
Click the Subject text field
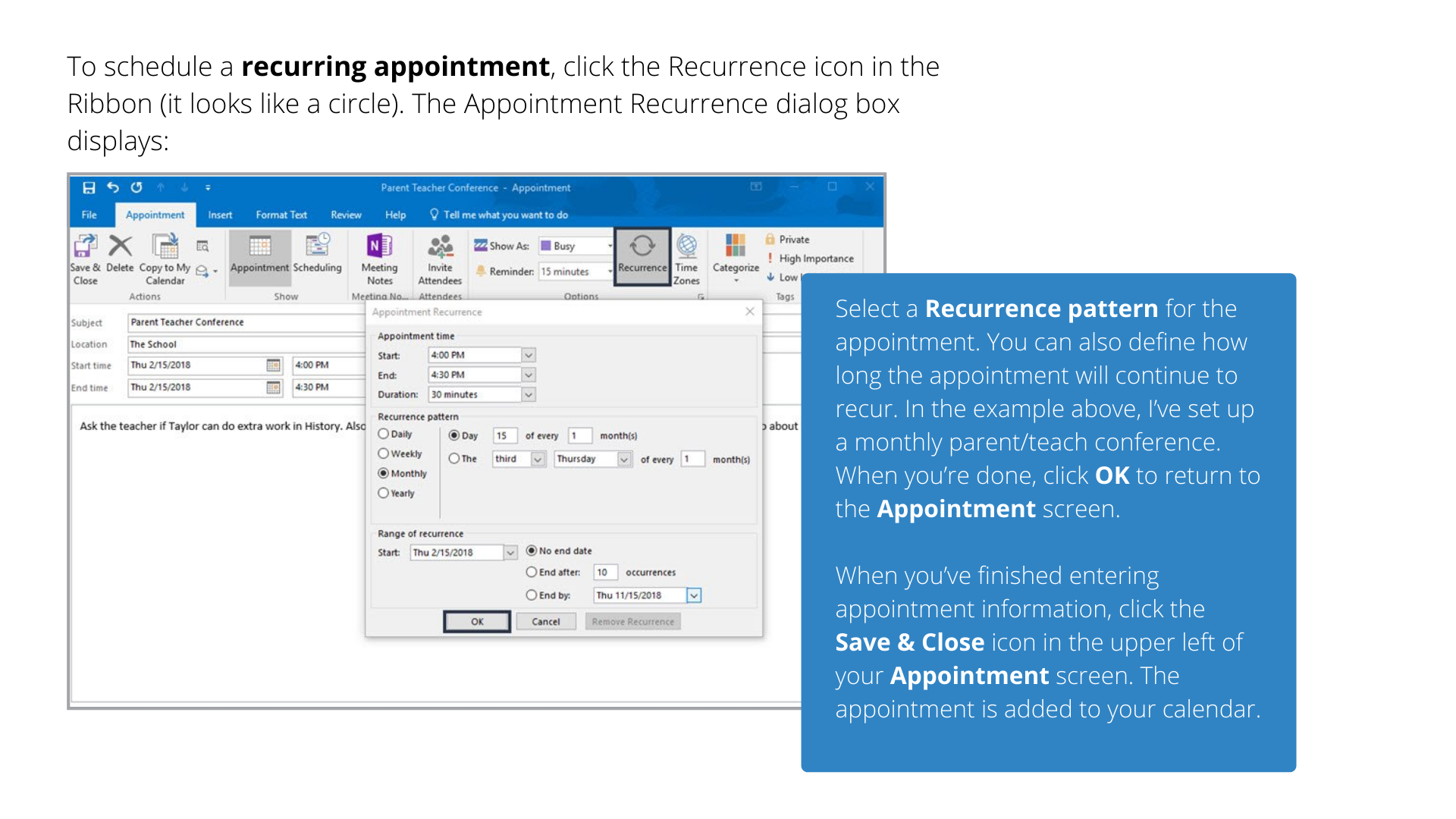(246, 322)
